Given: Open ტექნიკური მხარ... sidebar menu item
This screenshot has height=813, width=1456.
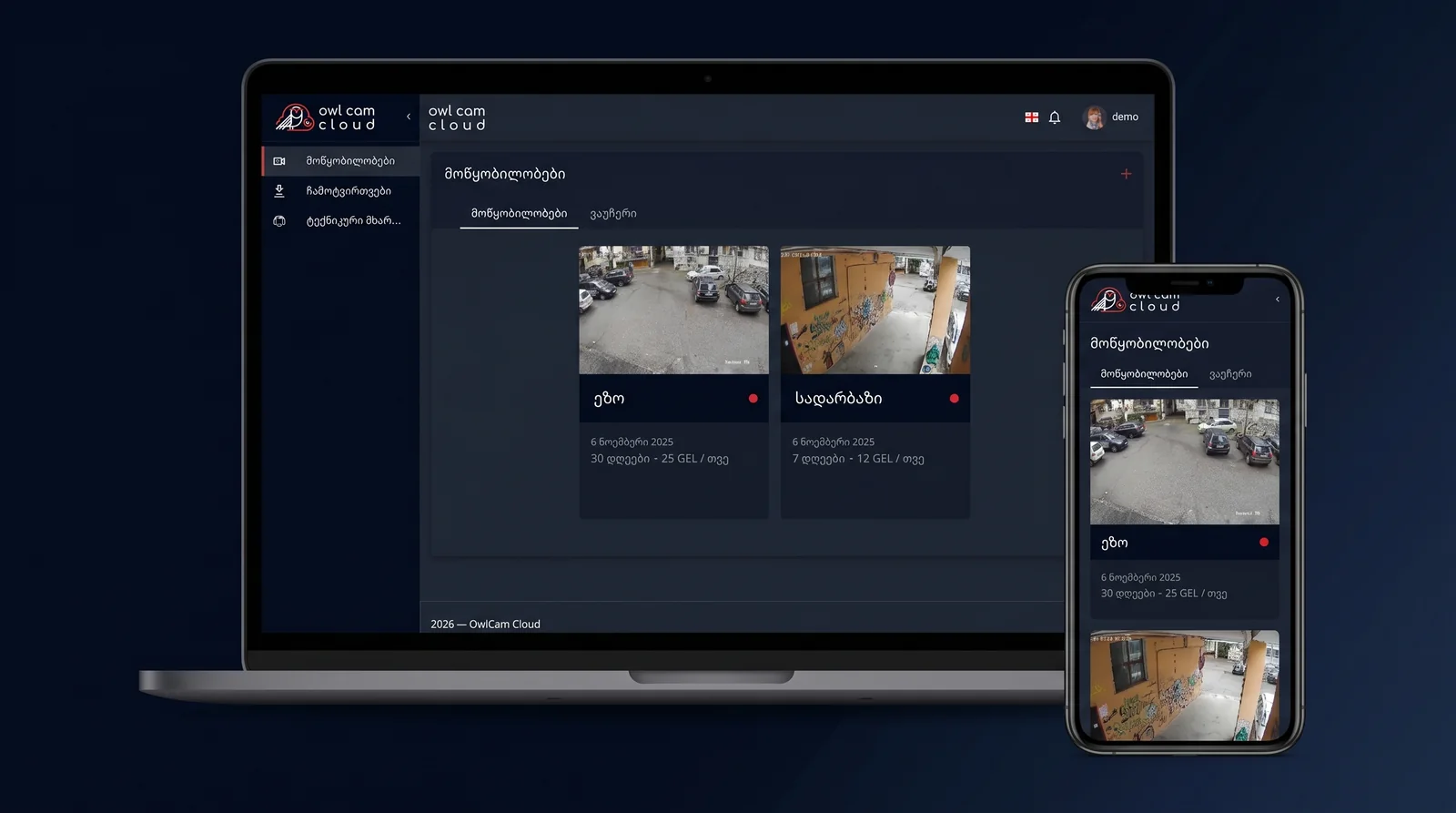Looking at the screenshot, I should (341, 221).
